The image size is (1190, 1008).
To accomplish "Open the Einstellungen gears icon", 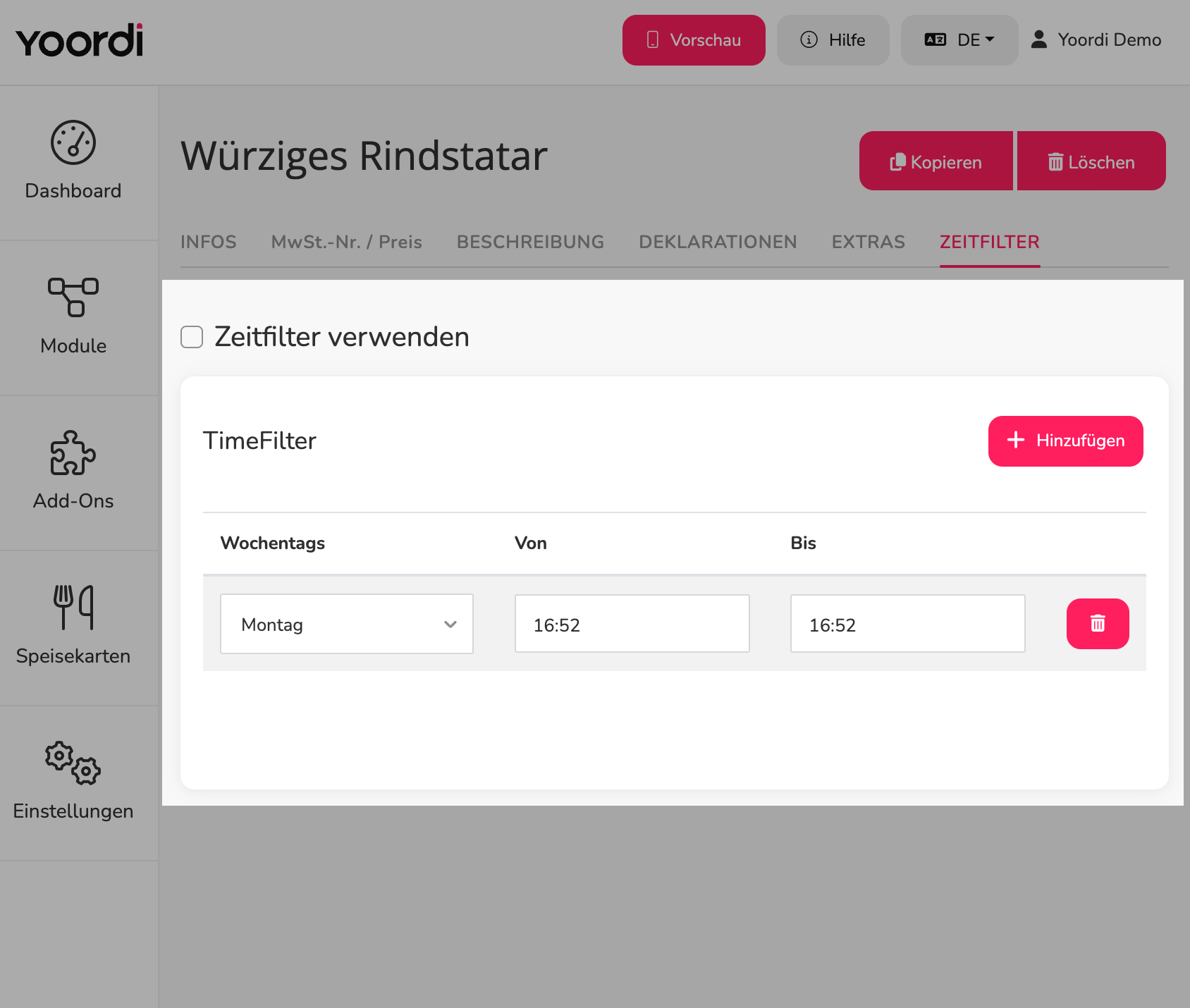I will point(73,763).
